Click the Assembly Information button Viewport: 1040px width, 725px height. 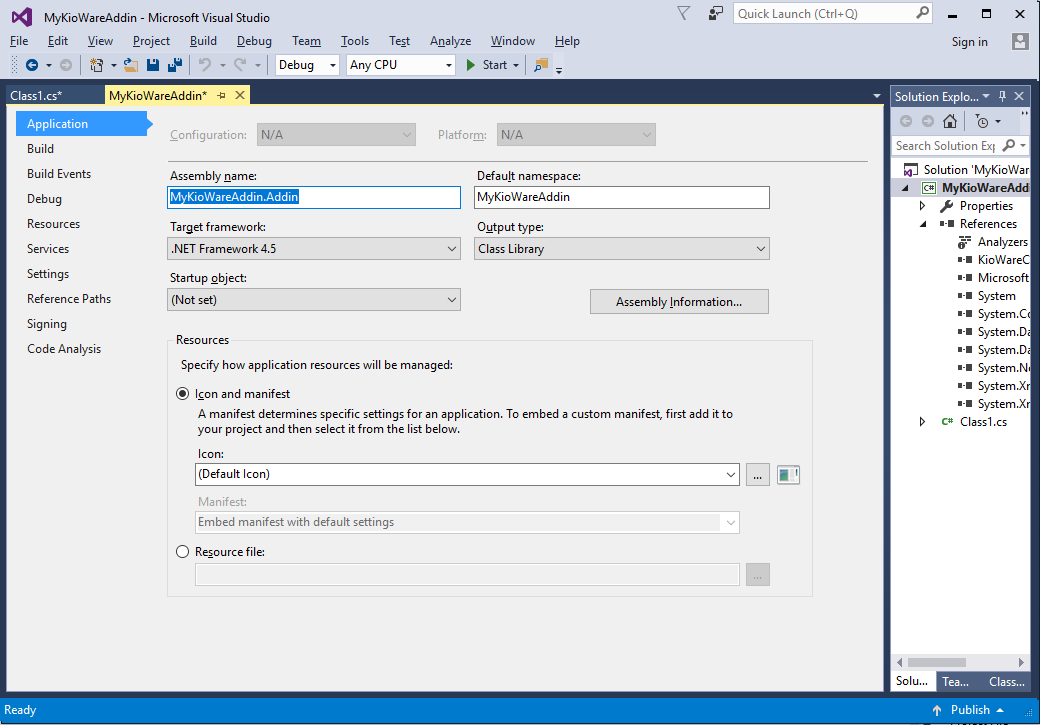pyautogui.click(x=679, y=302)
